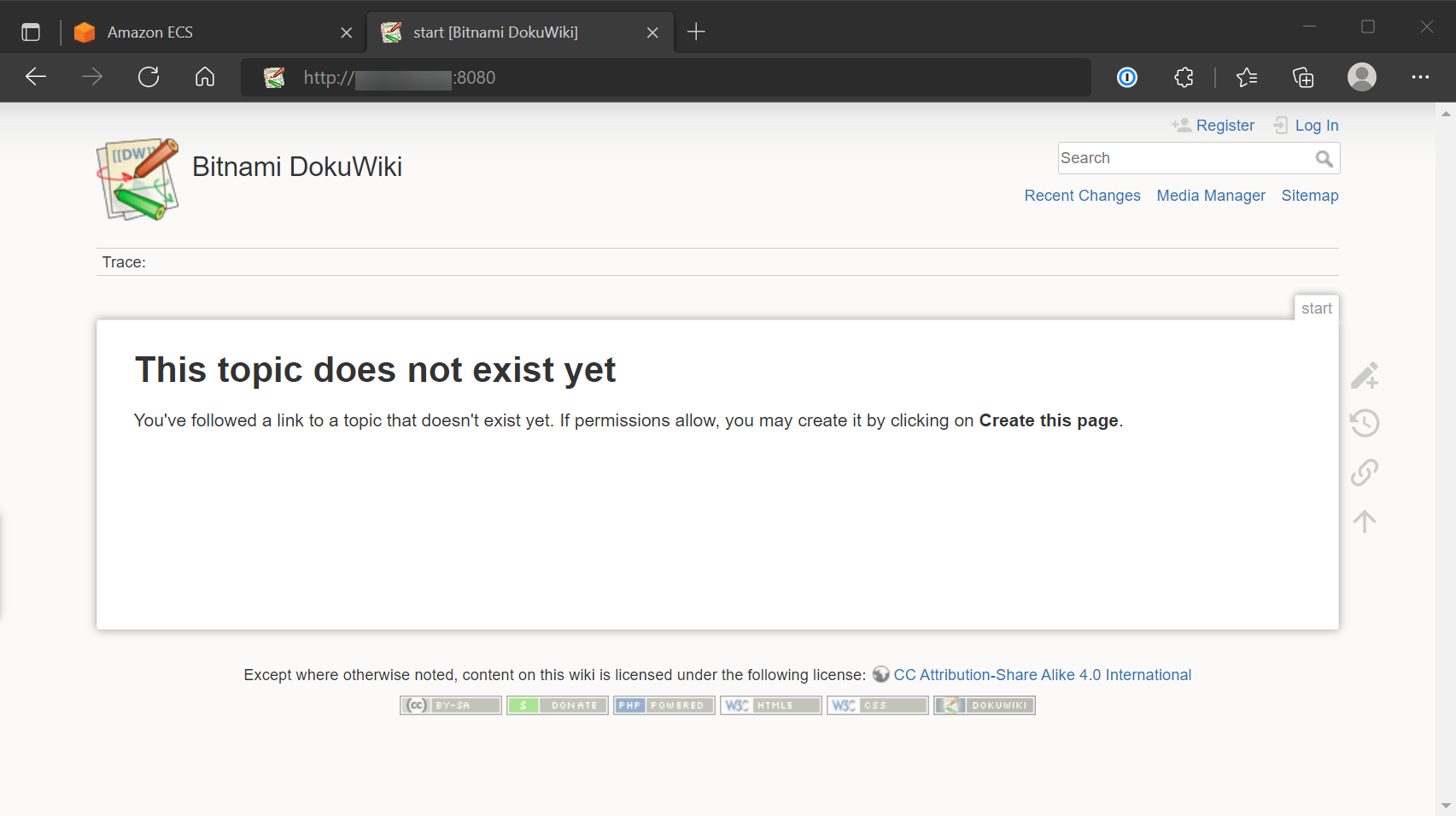This screenshot has height=816, width=1456.
Task: Open CC Attribution-Share Alike 4.0 International link
Action: pos(1042,675)
